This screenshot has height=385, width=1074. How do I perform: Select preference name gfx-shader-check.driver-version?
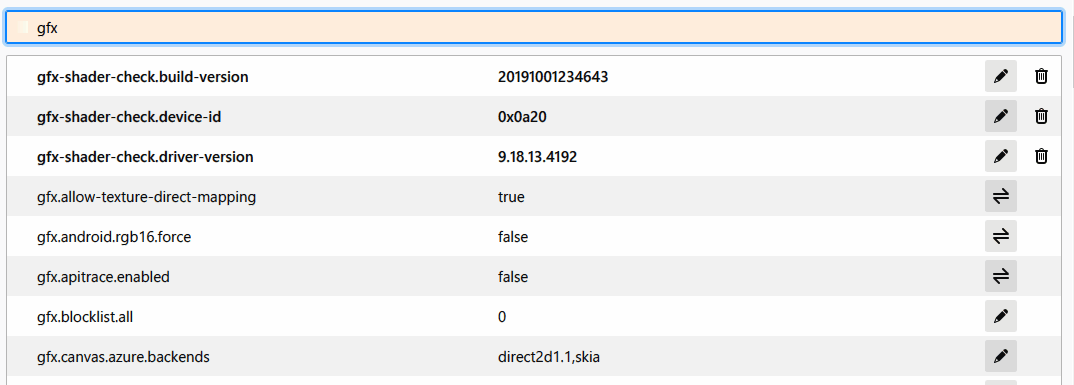click(145, 157)
